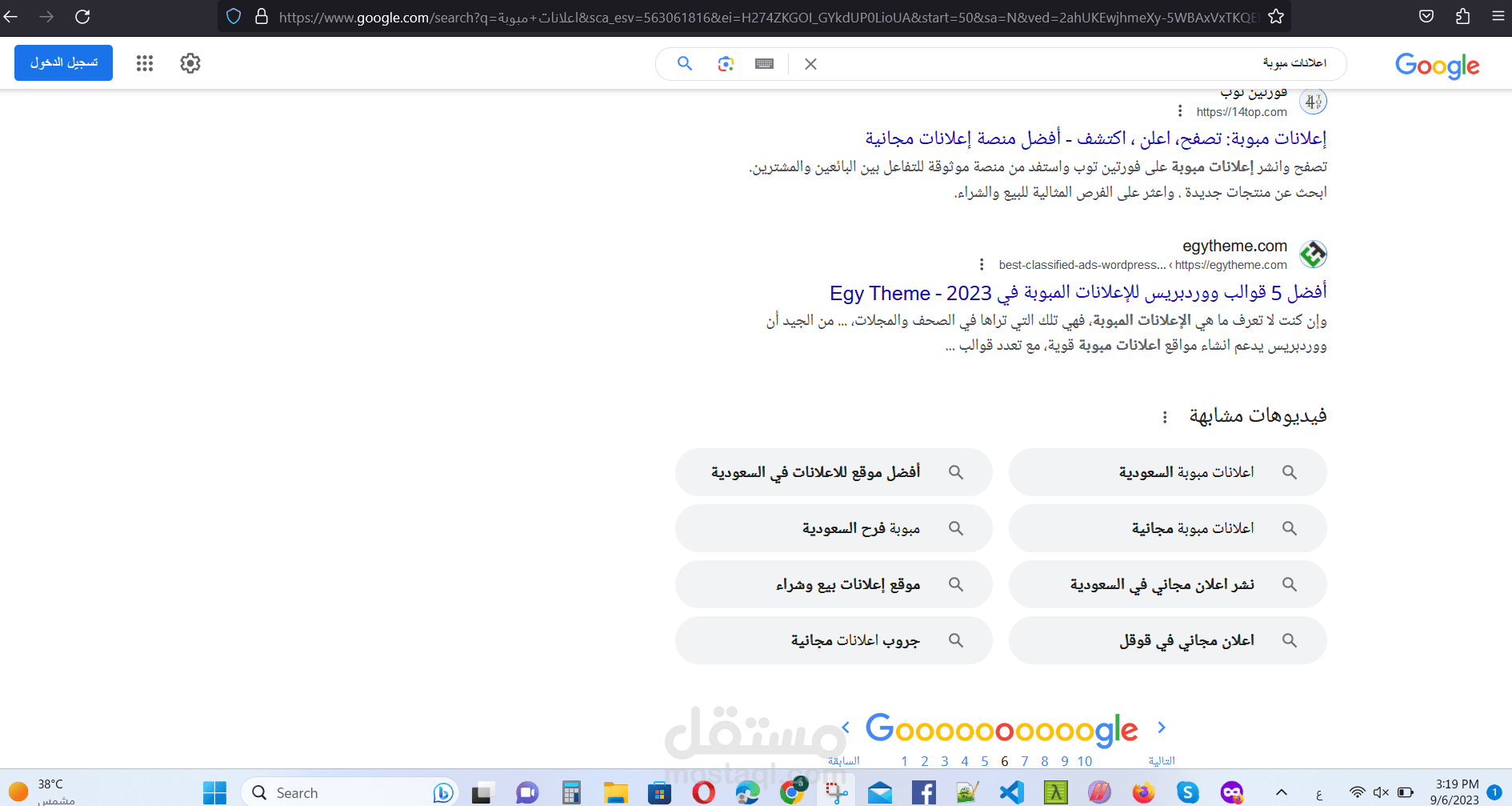This screenshot has width=1512, height=806.
Task: Search اعلانات مبوبة السعودية suggestion
Action: [1168, 472]
